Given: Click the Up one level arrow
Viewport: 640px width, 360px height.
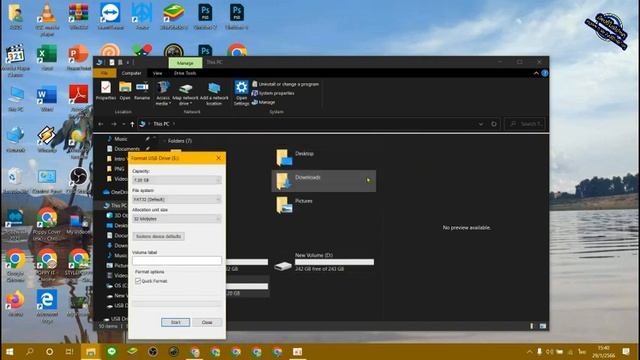Looking at the screenshot, I should [x=132, y=124].
